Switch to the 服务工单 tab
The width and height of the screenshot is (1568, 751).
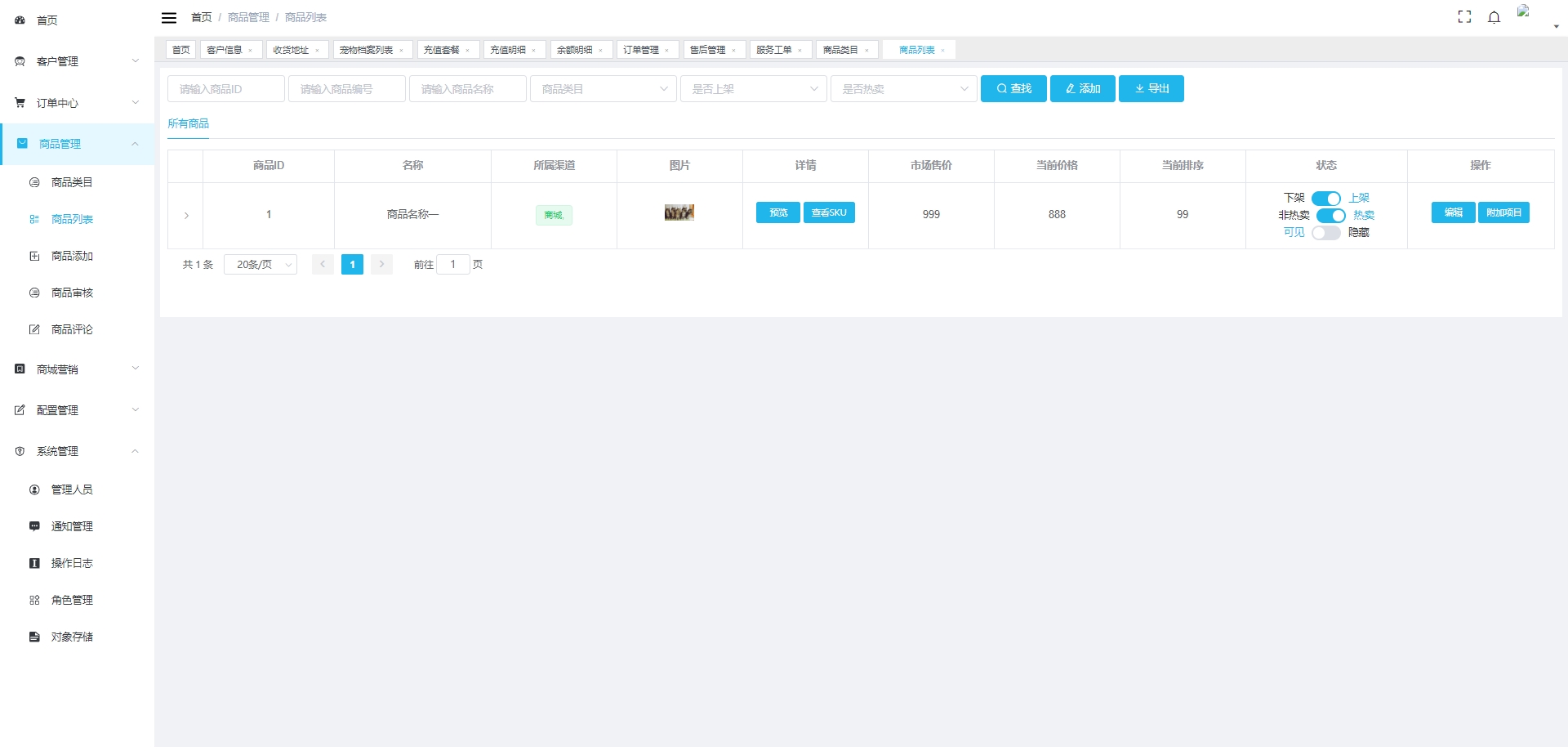[781, 50]
